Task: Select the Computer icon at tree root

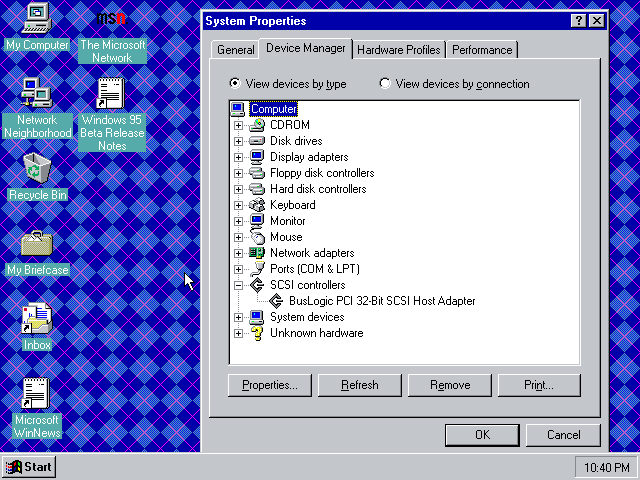Action: point(238,109)
